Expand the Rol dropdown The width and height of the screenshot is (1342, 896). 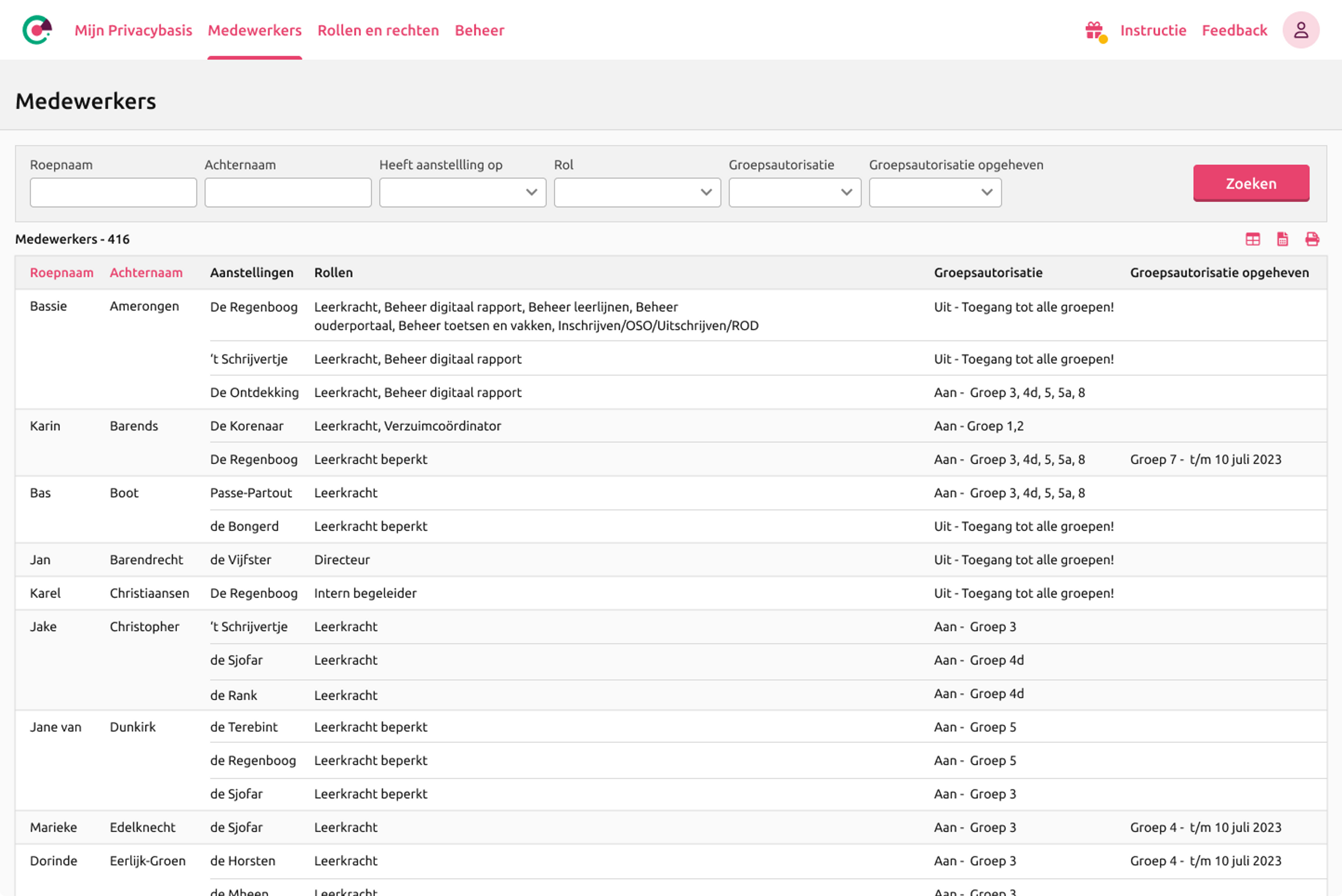[637, 193]
